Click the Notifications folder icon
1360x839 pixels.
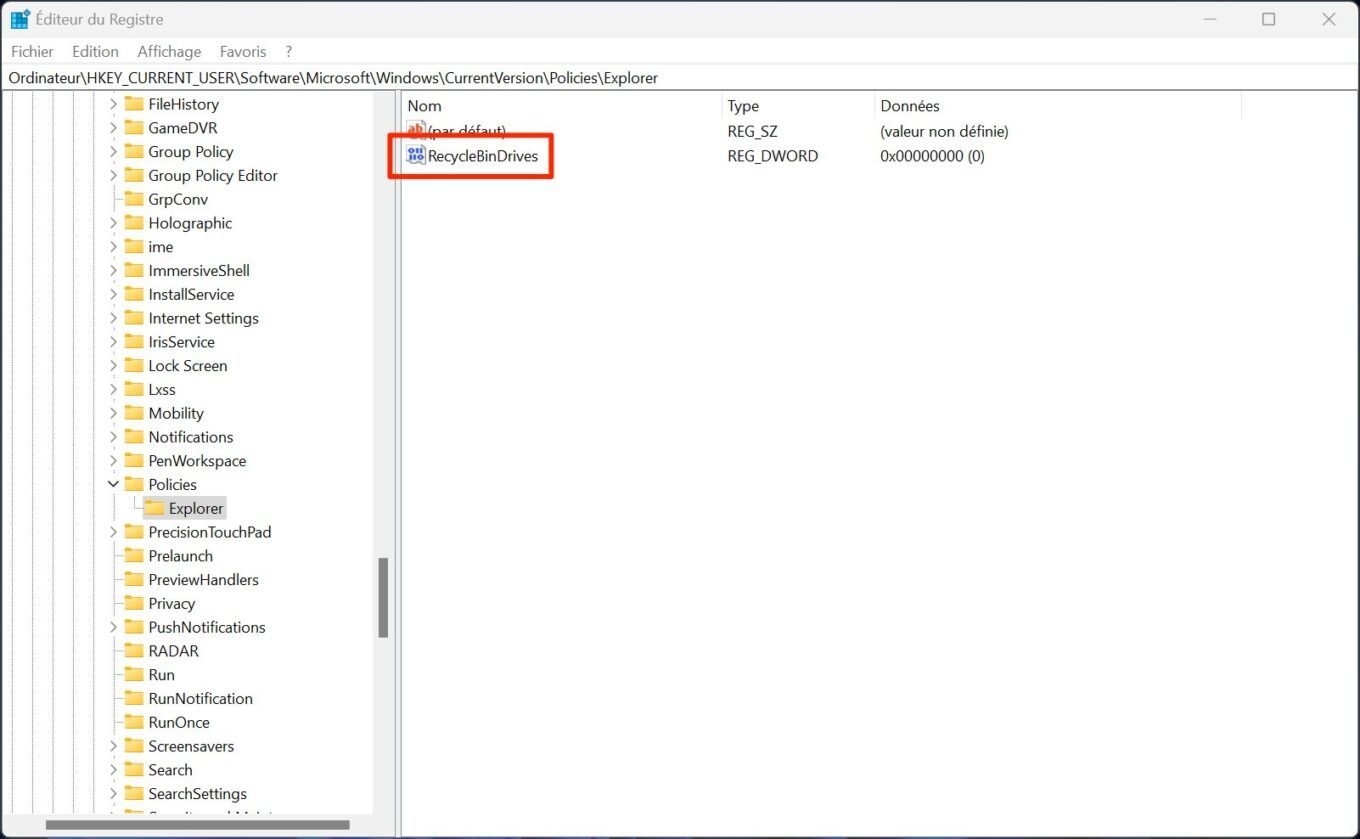coord(134,437)
